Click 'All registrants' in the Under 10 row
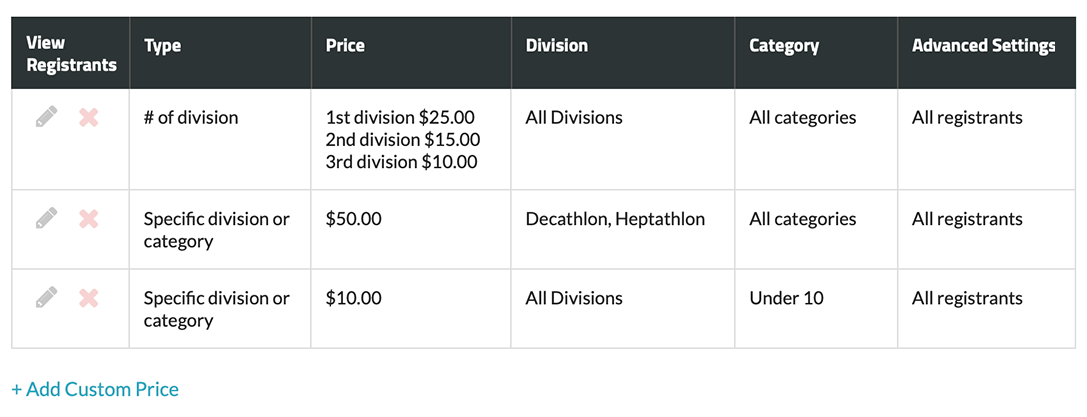Image resolution: width=1087 pixels, height=417 pixels. click(967, 298)
